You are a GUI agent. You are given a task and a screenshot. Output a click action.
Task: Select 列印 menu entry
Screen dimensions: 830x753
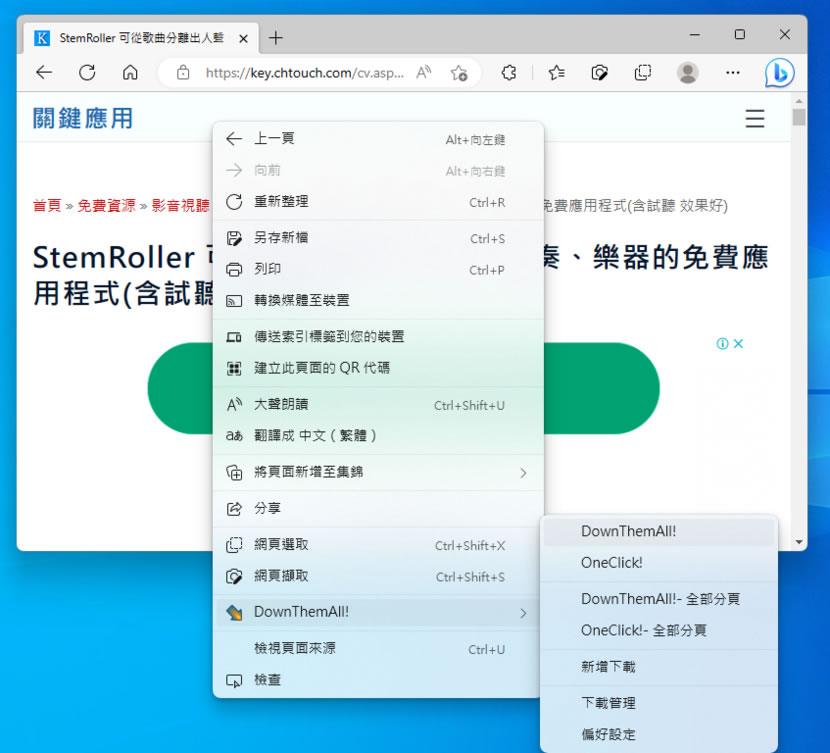[x=378, y=269]
